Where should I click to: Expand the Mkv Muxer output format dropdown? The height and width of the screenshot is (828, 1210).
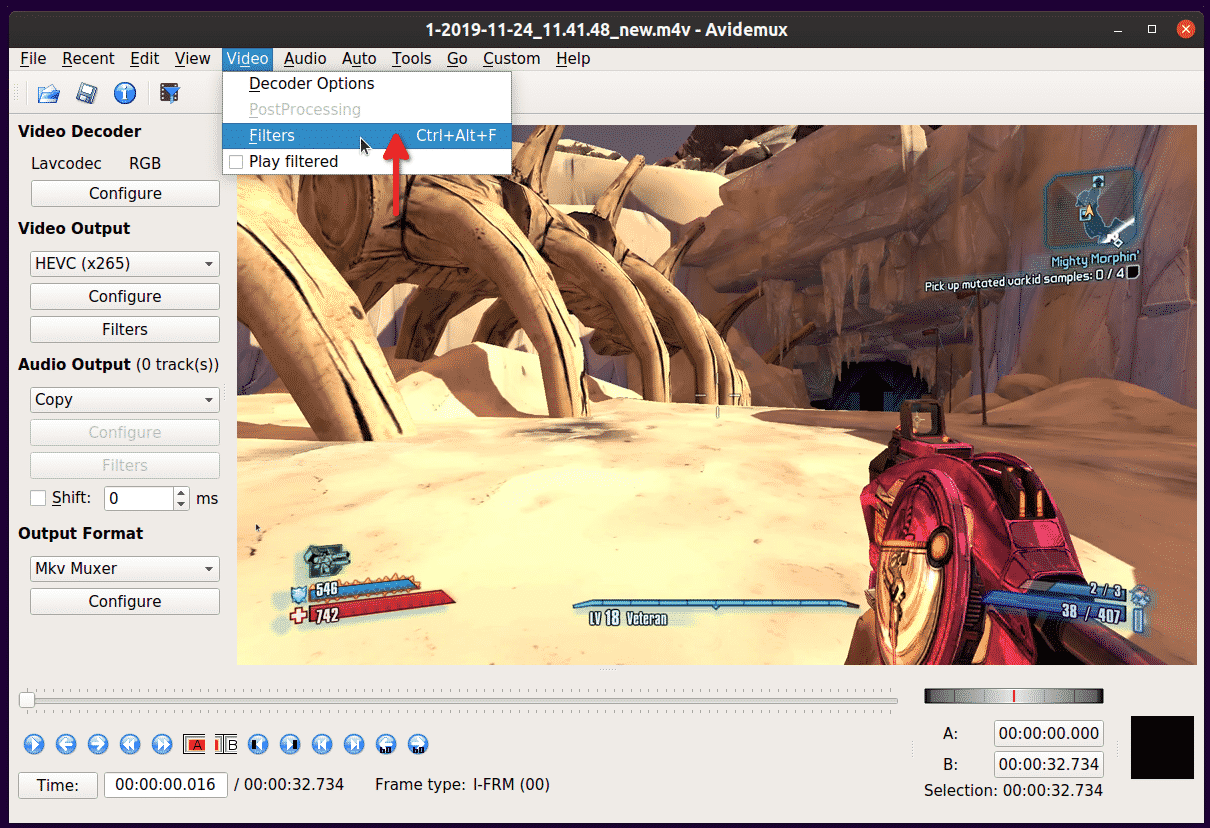pos(125,569)
